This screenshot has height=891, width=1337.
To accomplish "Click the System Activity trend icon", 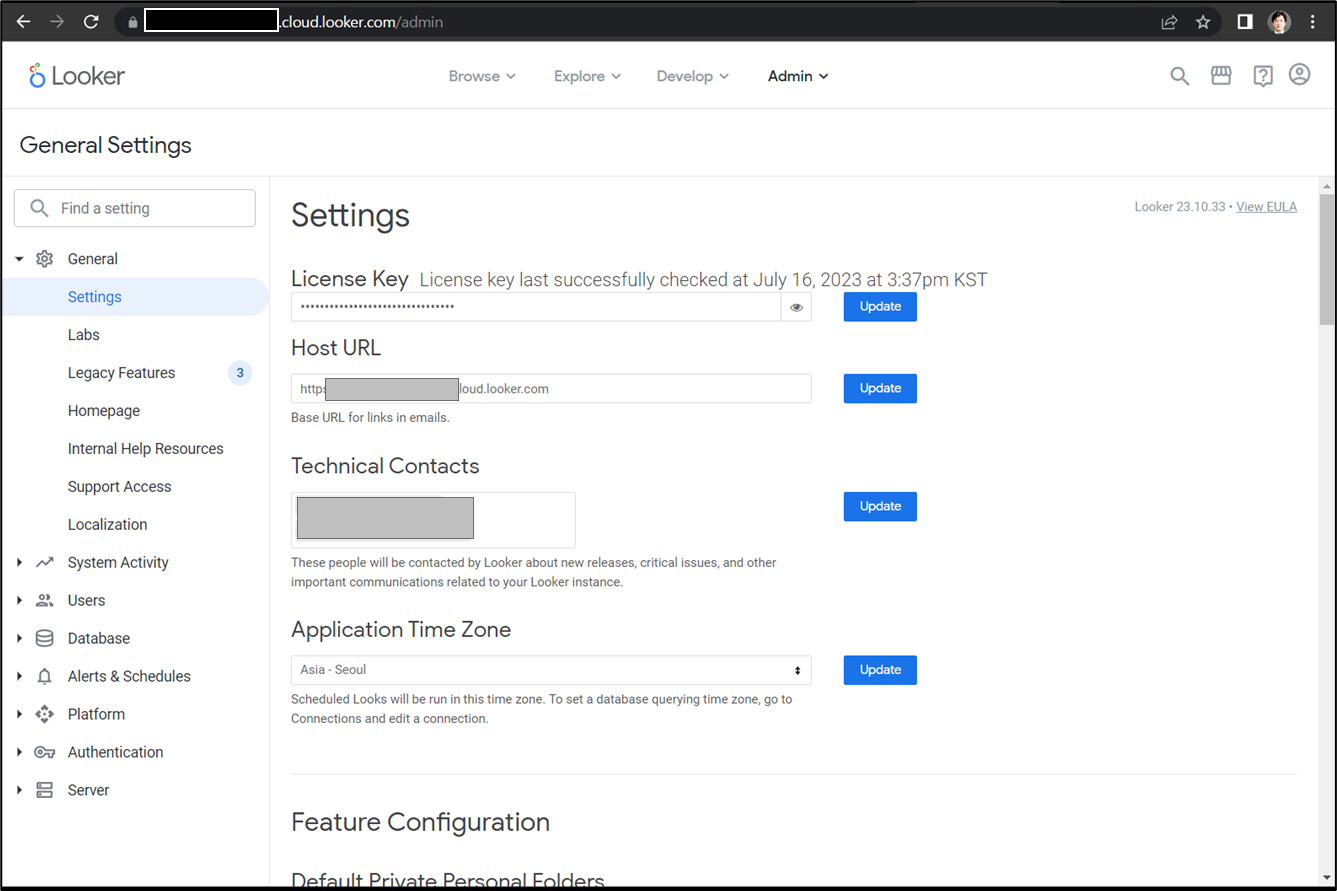I will (45, 563).
